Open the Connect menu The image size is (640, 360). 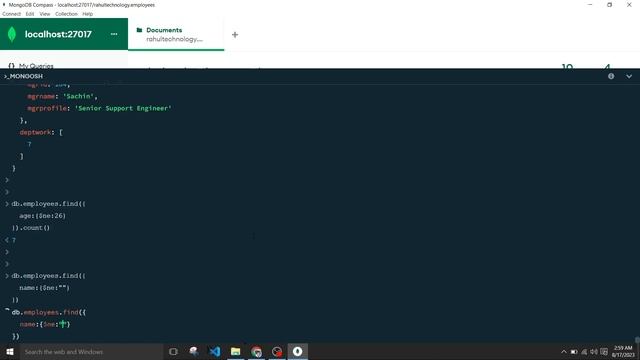tap(11, 14)
